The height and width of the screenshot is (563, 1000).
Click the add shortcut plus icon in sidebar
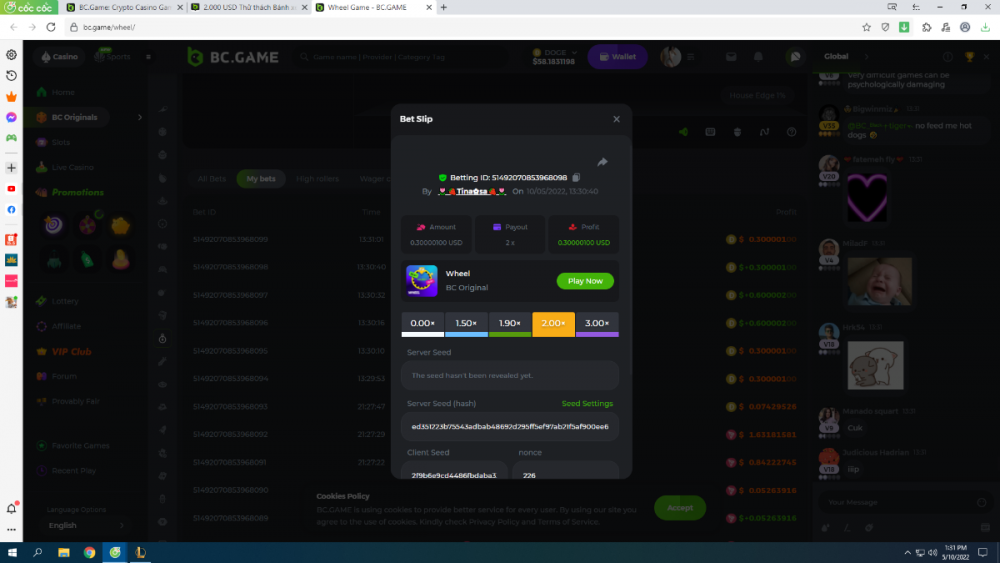pyautogui.click(x=11, y=167)
